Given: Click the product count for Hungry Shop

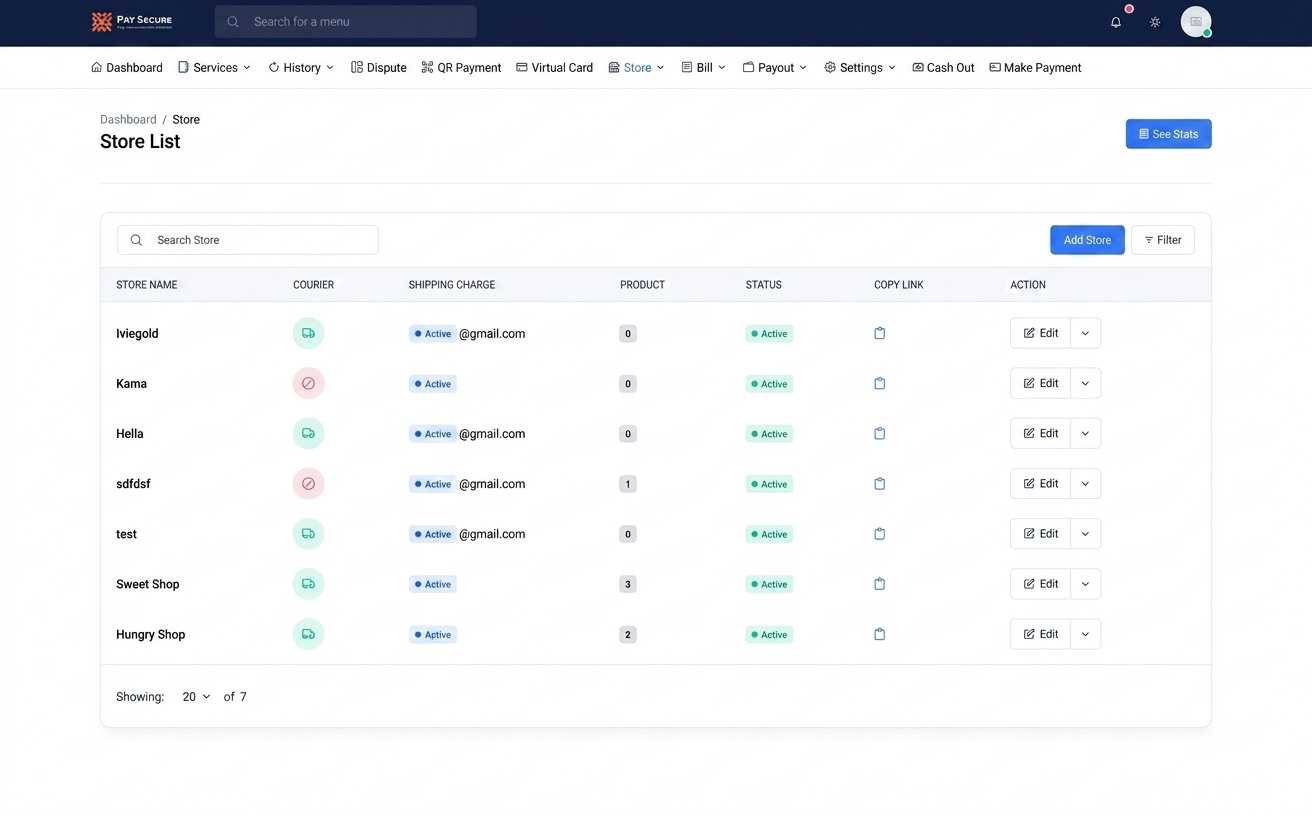Looking at the screenshot, I should coord(628,634).
